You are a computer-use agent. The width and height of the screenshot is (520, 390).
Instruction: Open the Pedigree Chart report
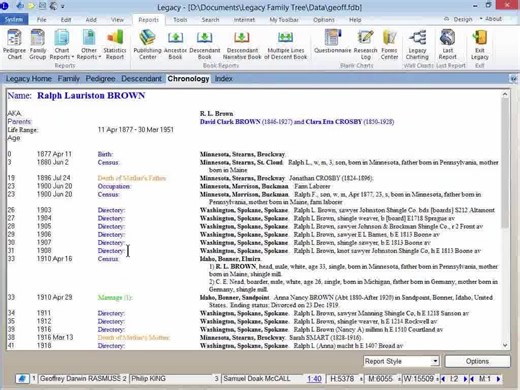tap(14, 45)
